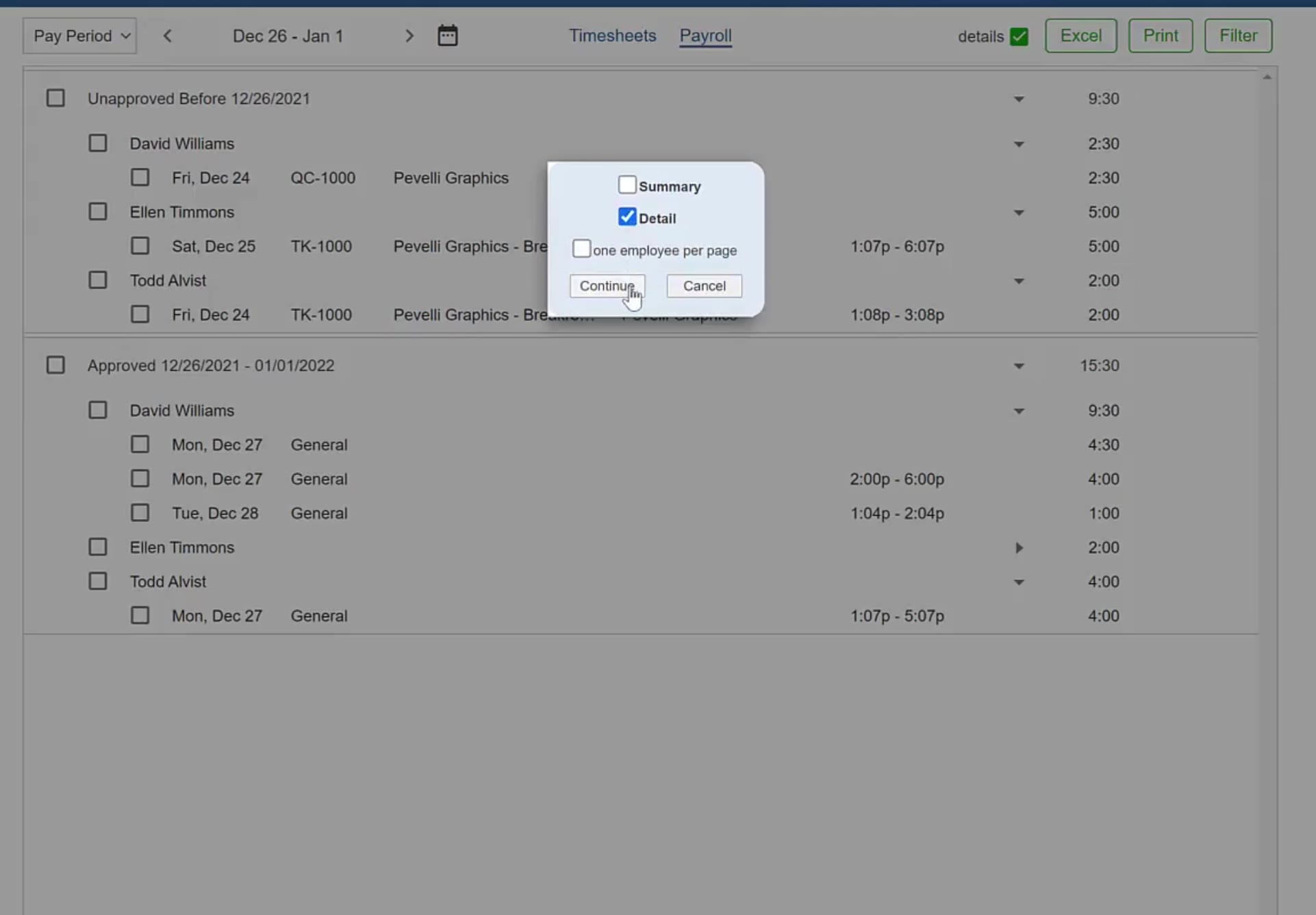
Task: Click Continue in the print dialog
Action: pos(607,286)
